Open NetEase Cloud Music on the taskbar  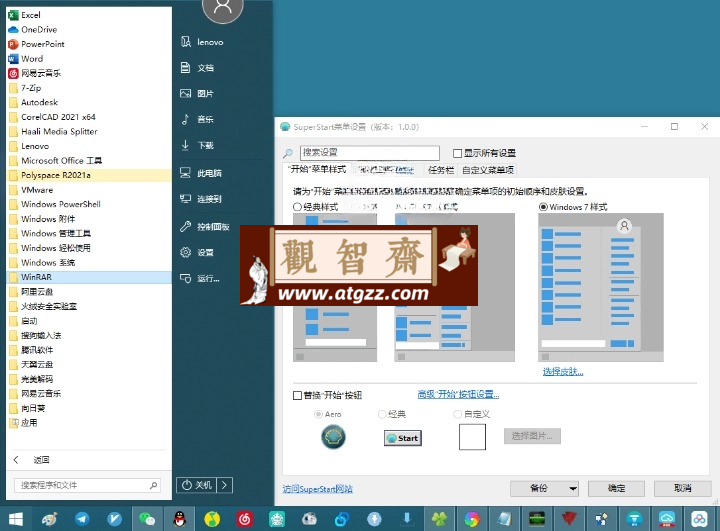244,520
